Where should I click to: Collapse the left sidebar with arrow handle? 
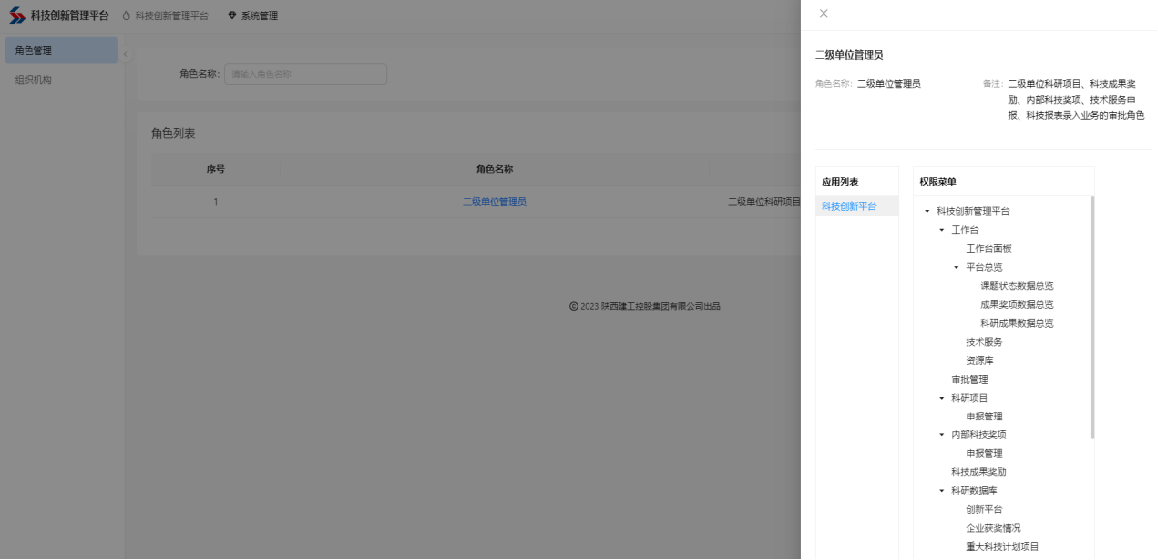125,53
